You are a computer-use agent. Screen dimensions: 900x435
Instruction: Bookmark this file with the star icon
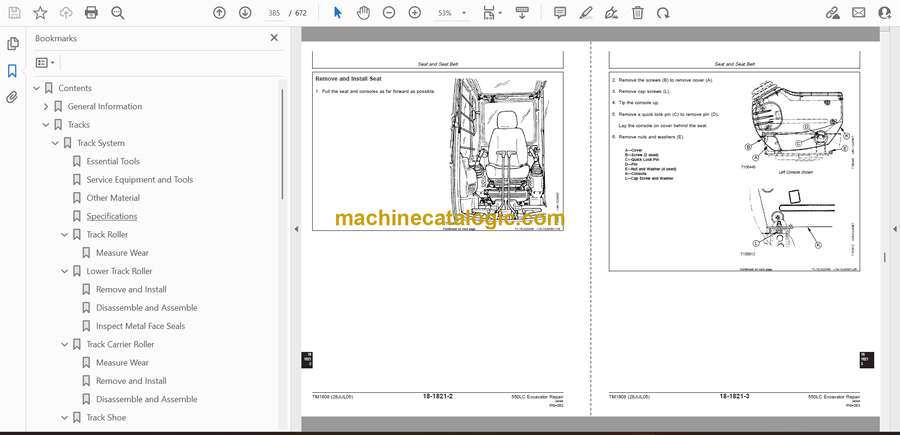coord(40,13)
